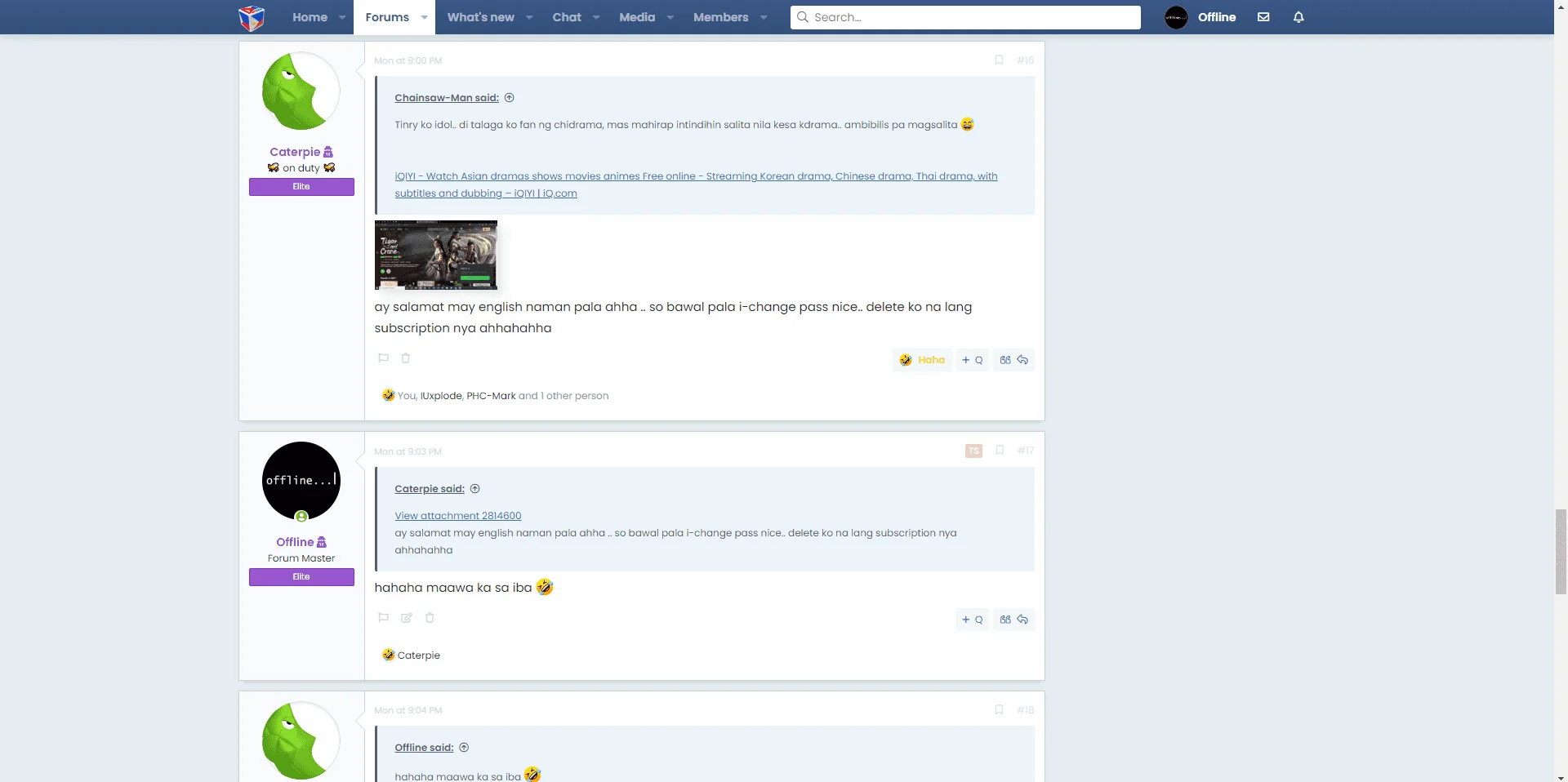This screenshot has width=1568, height=782.
Task: Click the Mon at 9:03 PM timestamp
Action: coord(408,451)
